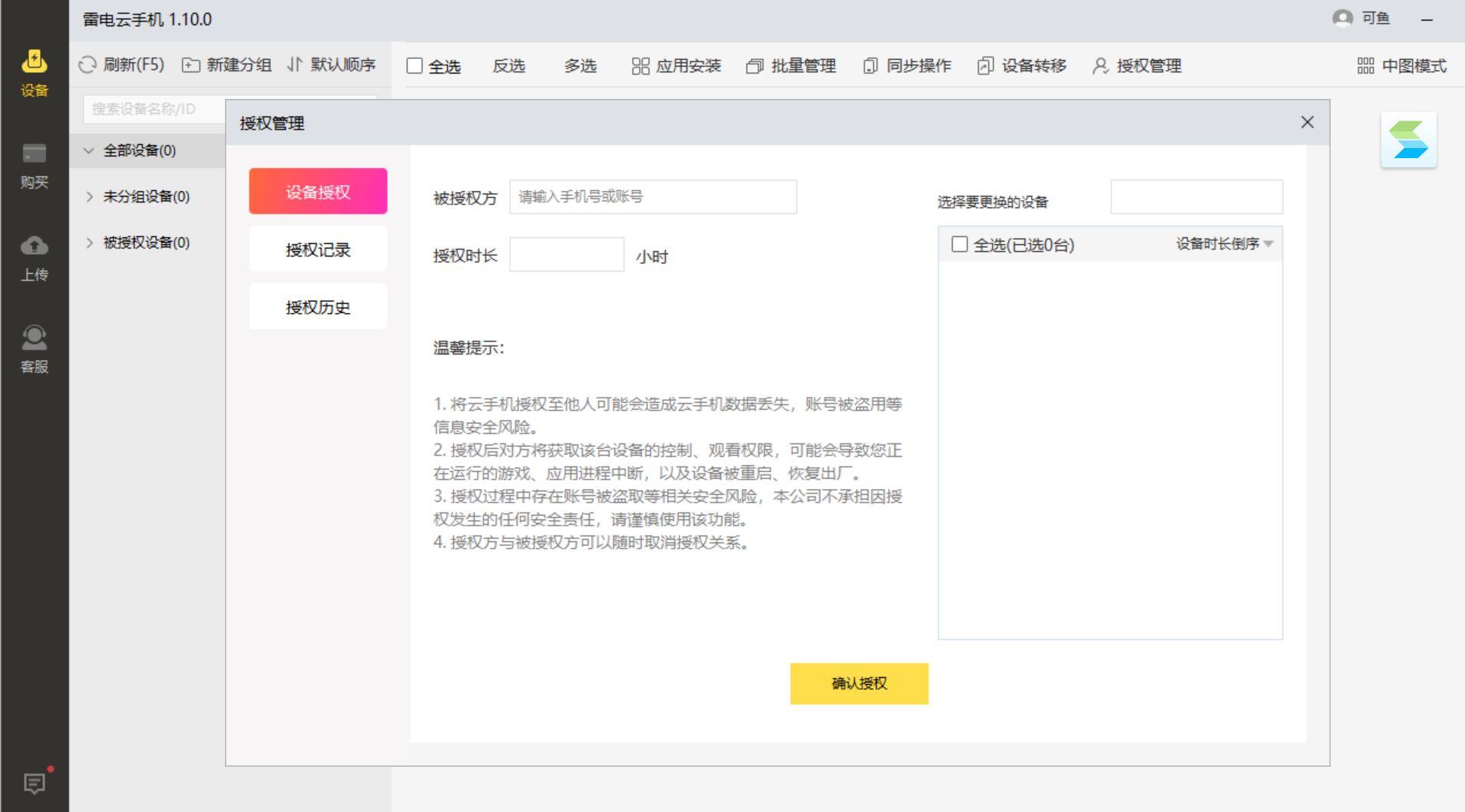
Task: Open the 客服 customer service panel
Action: [x=34, y=348]
